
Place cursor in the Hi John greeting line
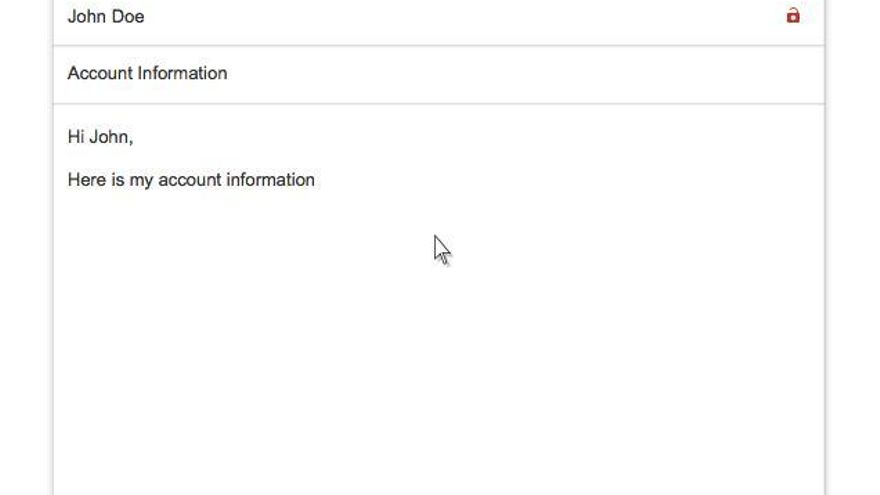click(100, 136)
